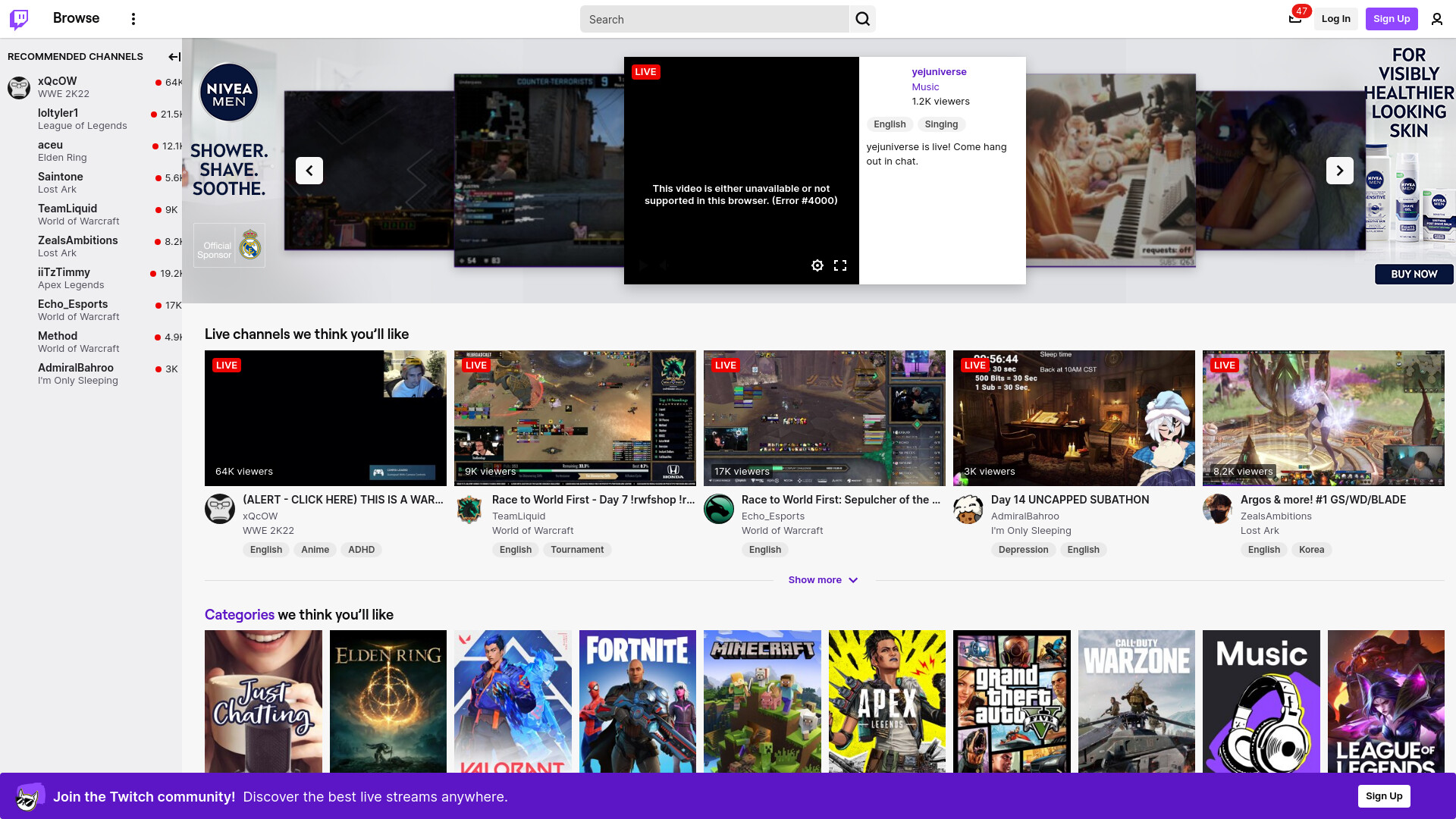Open Saintone in recommended channels

click(91, 183)
